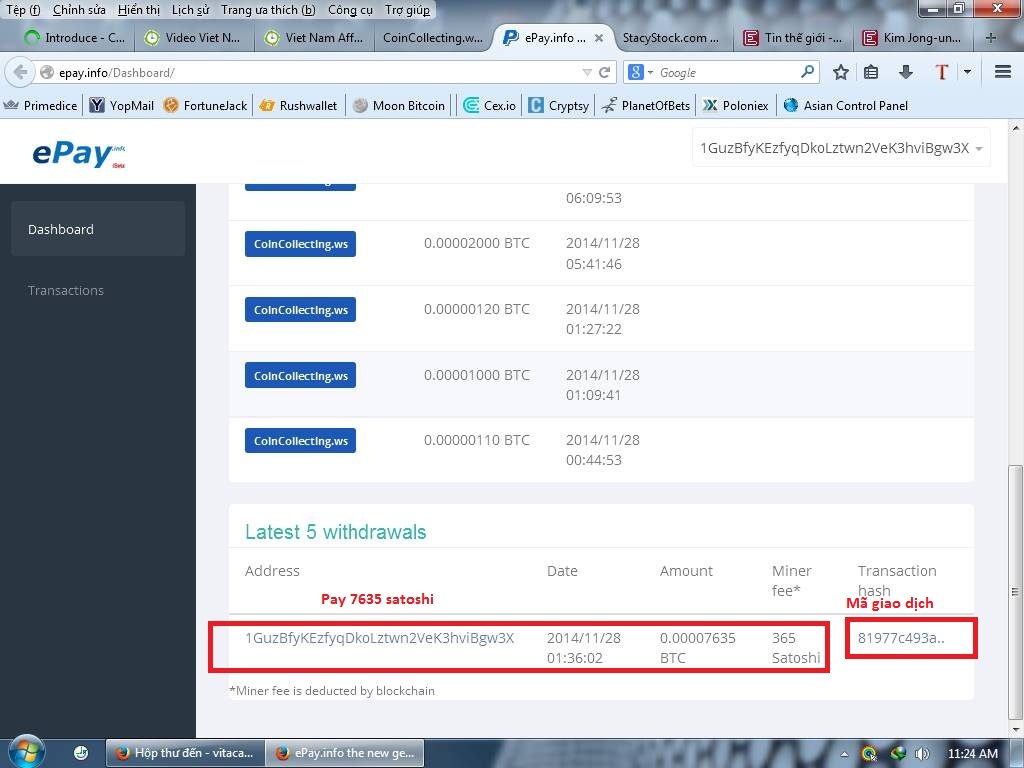Switch to the Kim Jong-un tab
The image size is (1024, 768).
[912, 38]
